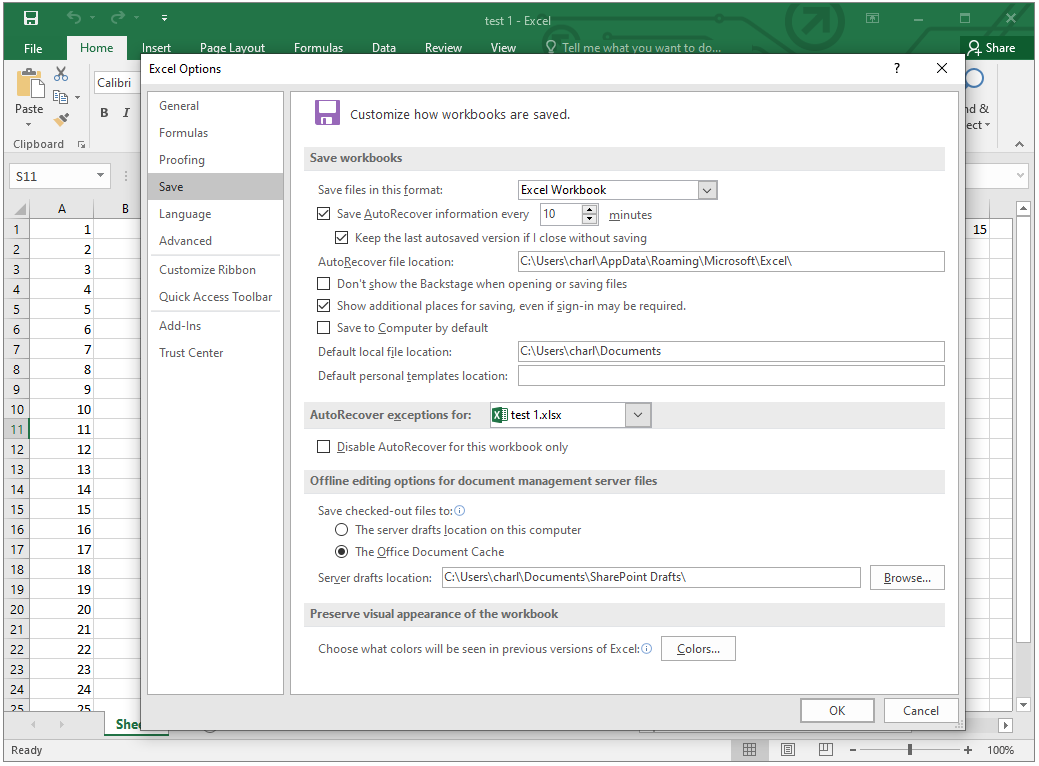Expand AutoRecover exceptions workbook dropdown

pyautogui.click(x=639, y=415)
